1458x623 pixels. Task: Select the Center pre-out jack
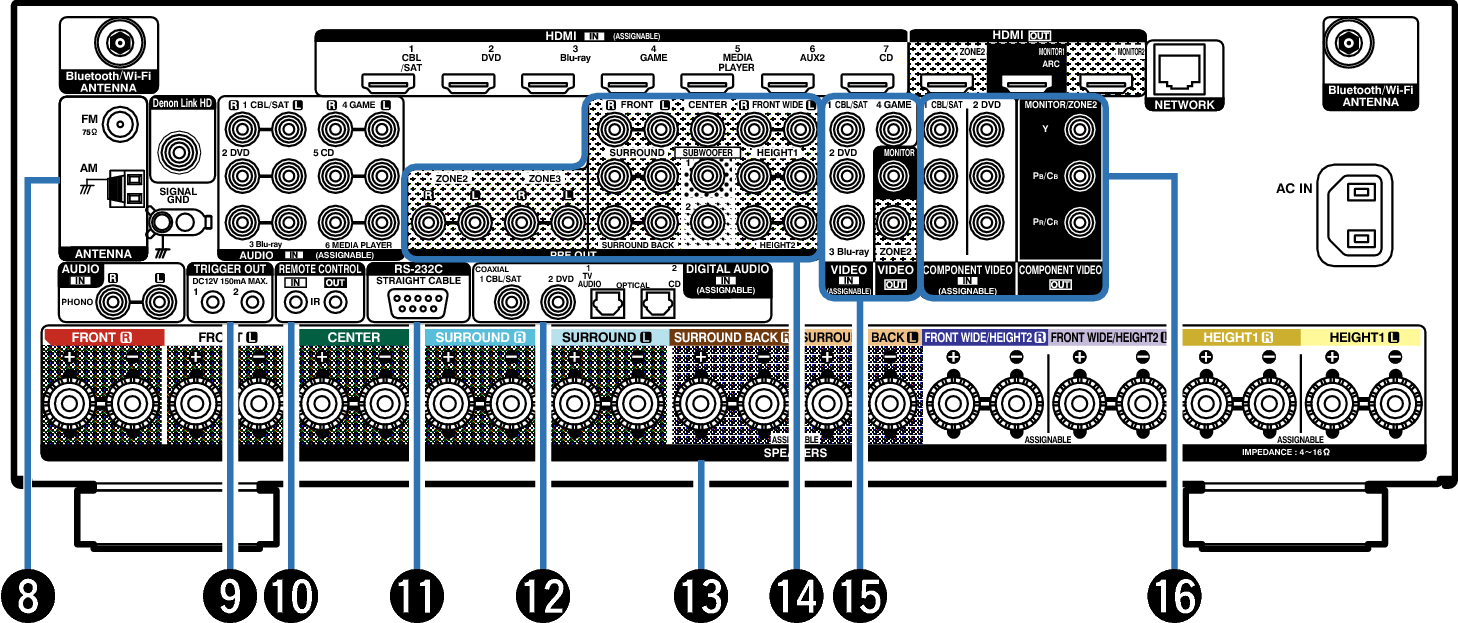708,128
